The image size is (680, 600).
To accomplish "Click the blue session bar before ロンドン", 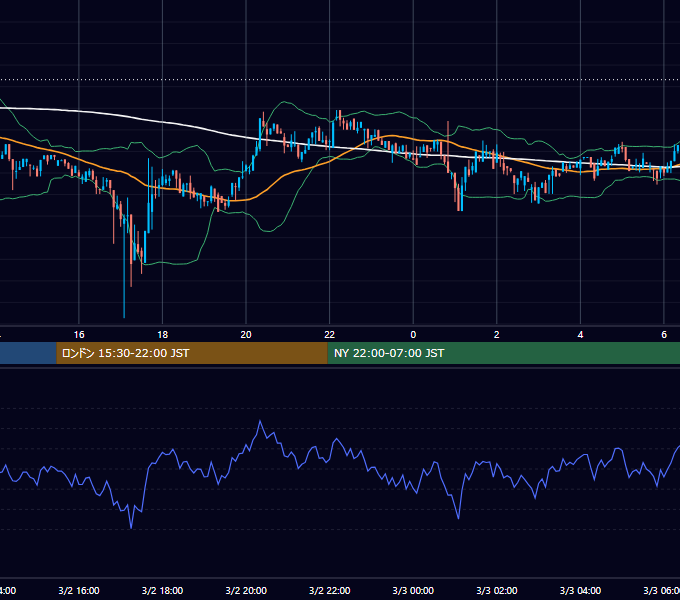I will 28,353.
